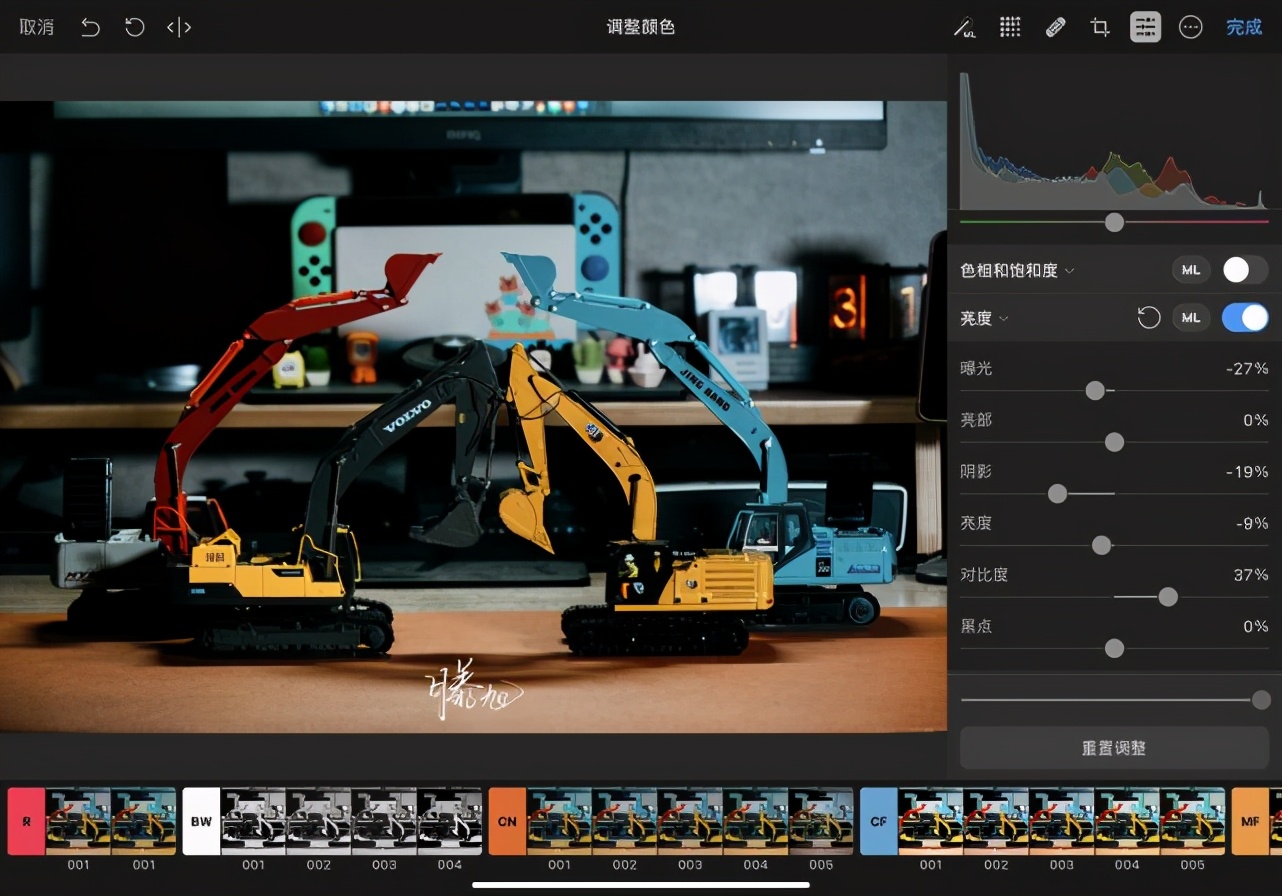Select the CF preset group

[x=879, y=821]
